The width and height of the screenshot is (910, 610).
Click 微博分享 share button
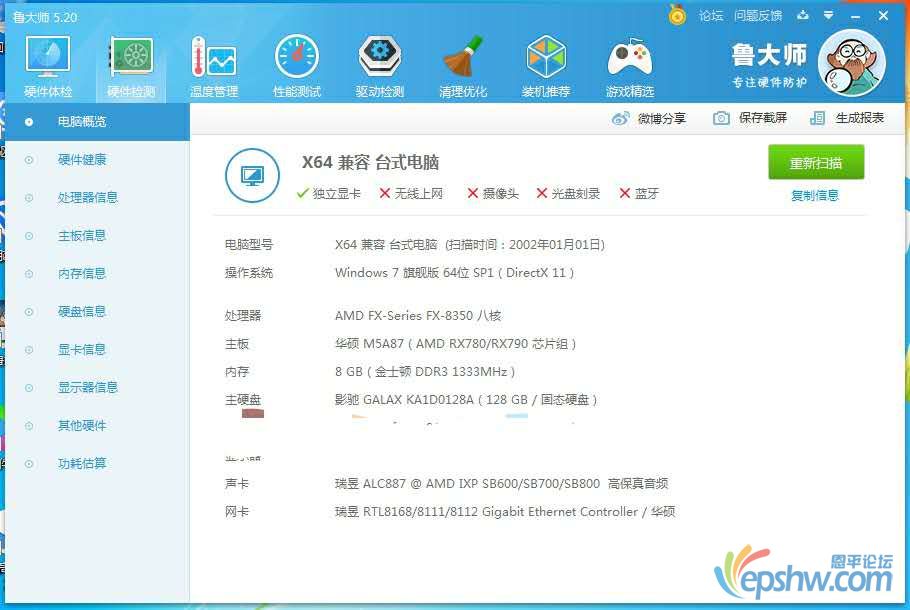(649, 118)
